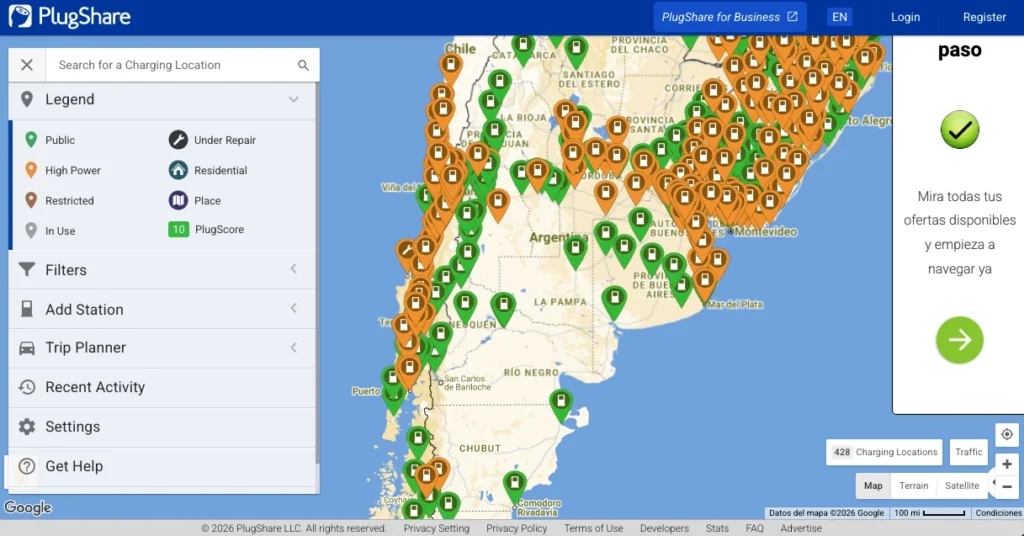Toggle the Traffic layer button
The height and width of the screenshot is (536, 1024).
968,452
